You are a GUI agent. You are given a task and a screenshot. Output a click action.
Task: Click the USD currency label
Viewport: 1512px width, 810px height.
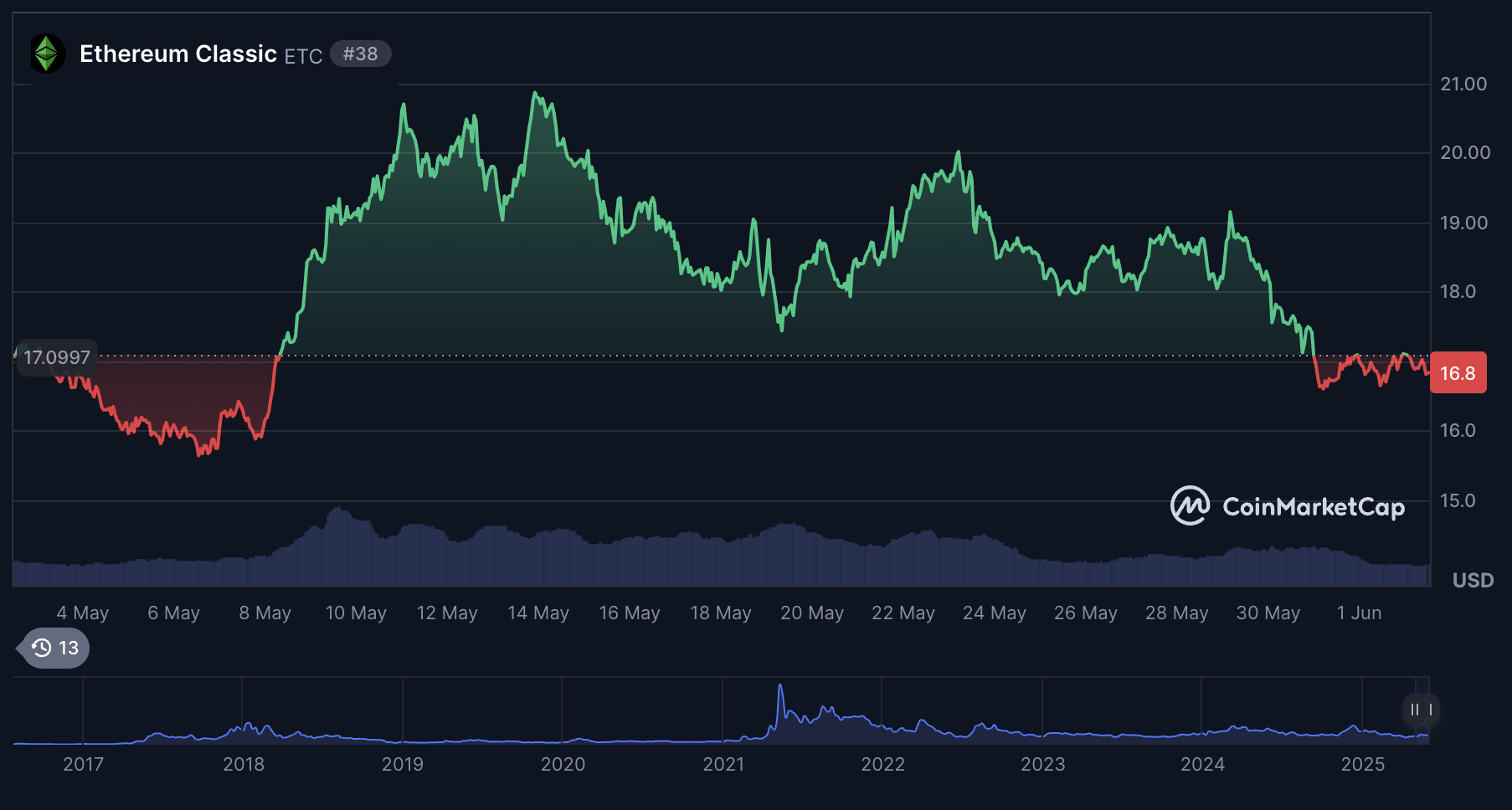1473,580
